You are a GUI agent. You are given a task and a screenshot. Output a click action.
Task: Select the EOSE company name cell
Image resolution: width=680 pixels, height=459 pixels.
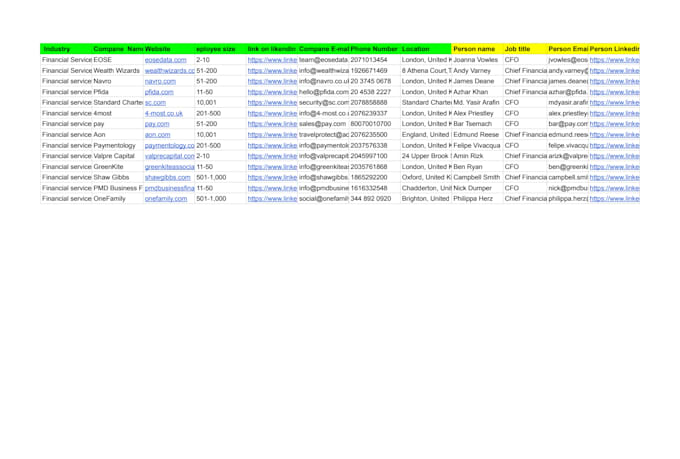(x=118, y=60)
